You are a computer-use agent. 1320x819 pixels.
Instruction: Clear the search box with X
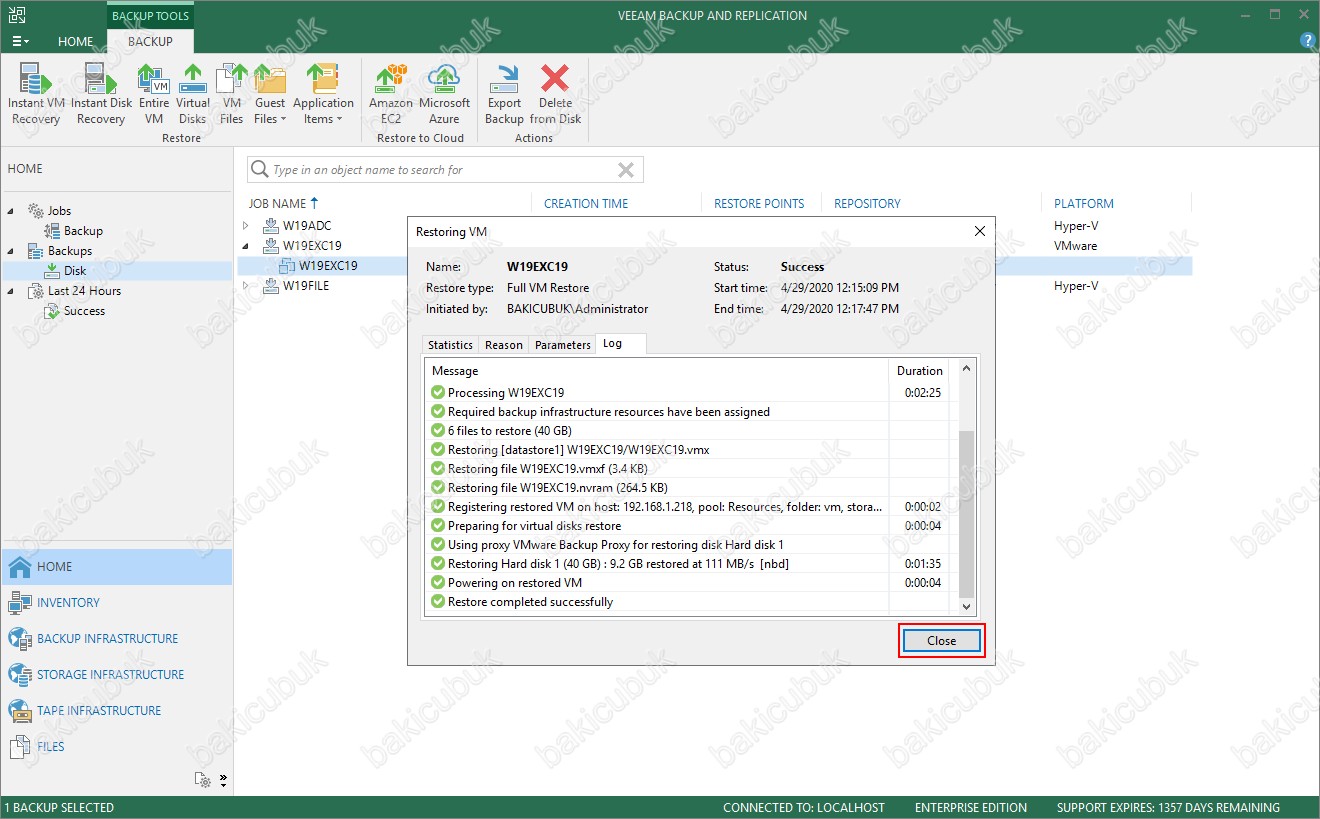tap(626, 170)
